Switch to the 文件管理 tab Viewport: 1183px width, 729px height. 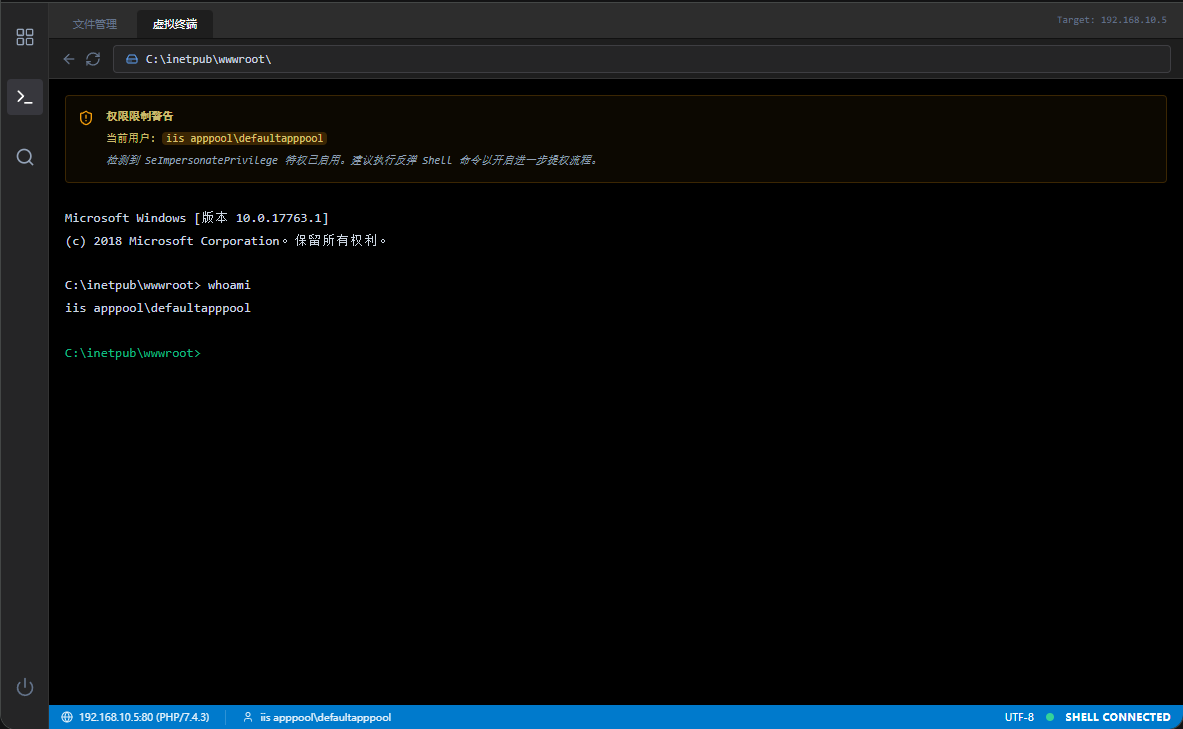95,24
